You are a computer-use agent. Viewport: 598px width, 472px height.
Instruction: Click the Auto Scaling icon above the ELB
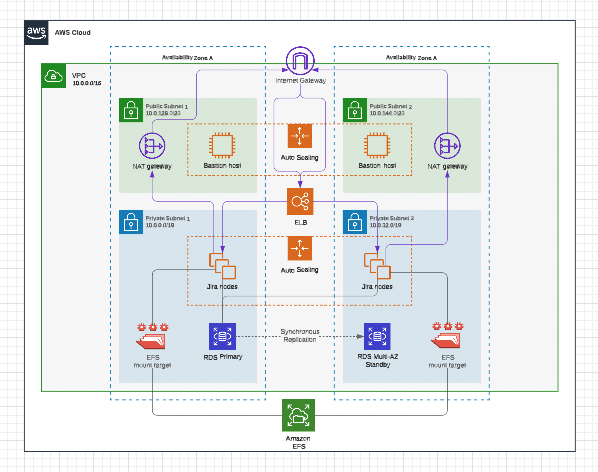point(300,136)
